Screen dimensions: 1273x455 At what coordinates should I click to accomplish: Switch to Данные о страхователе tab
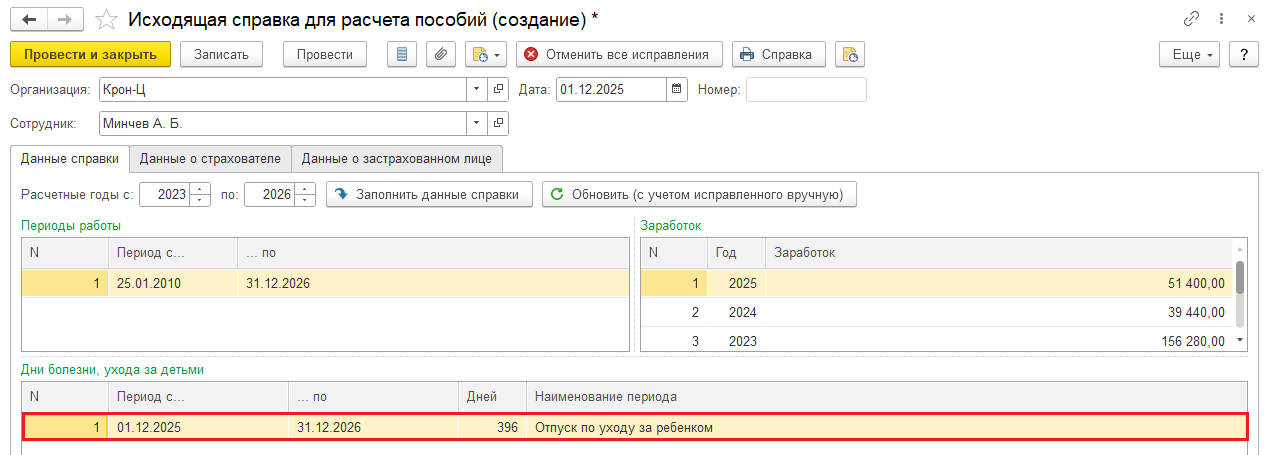[211, 158]
